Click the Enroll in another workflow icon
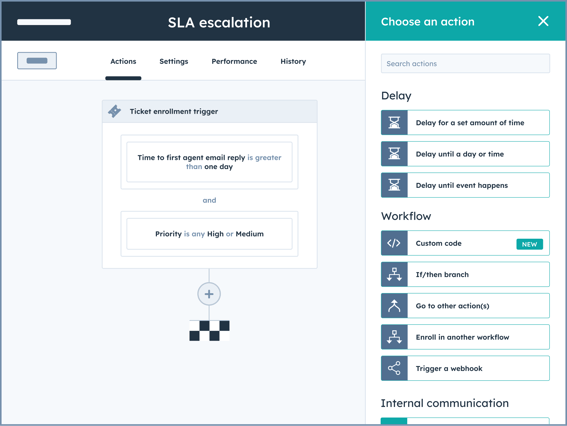The image size is (567, 426). (394, 337)
